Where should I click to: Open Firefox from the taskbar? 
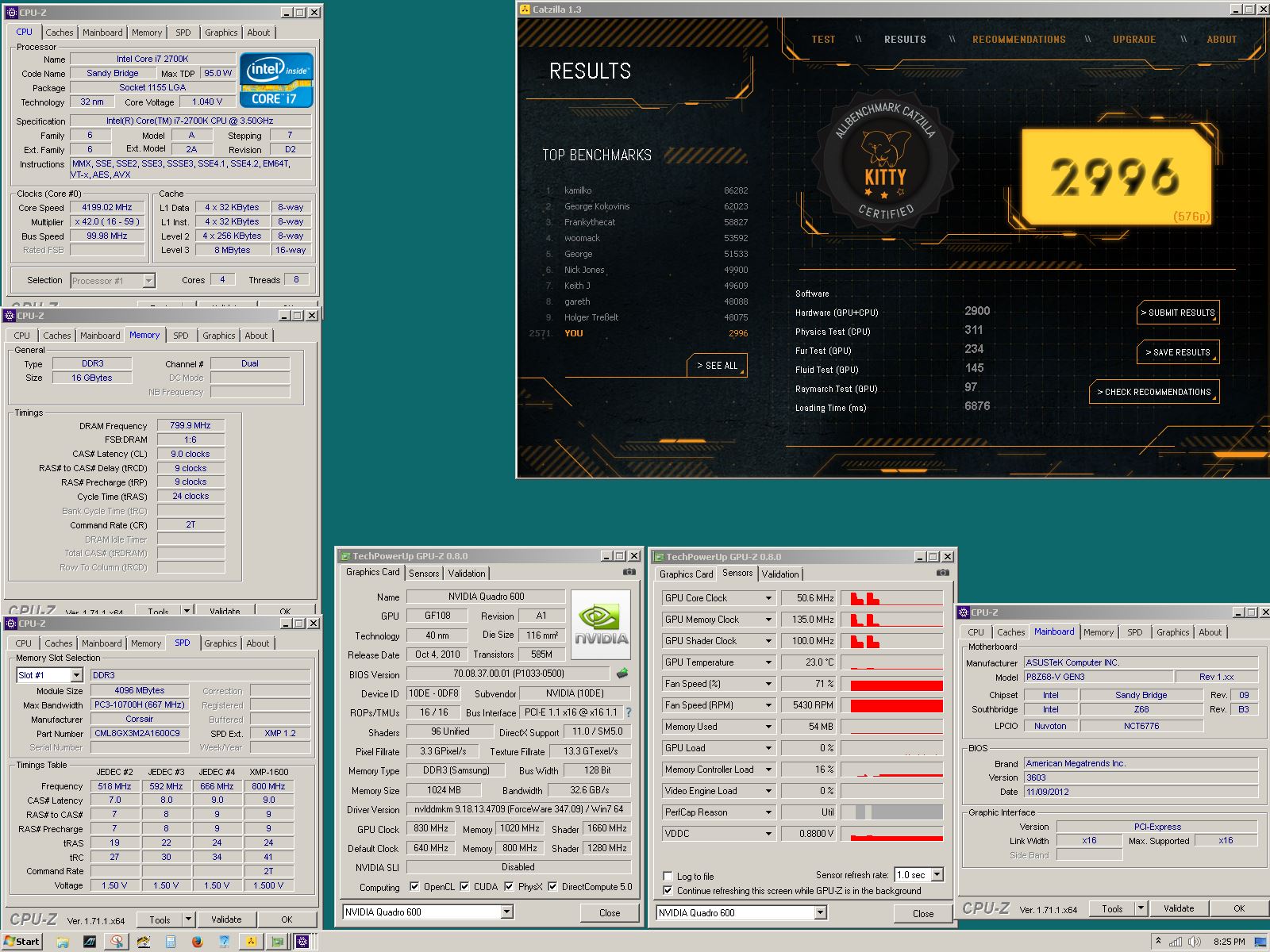coord(197,942)
